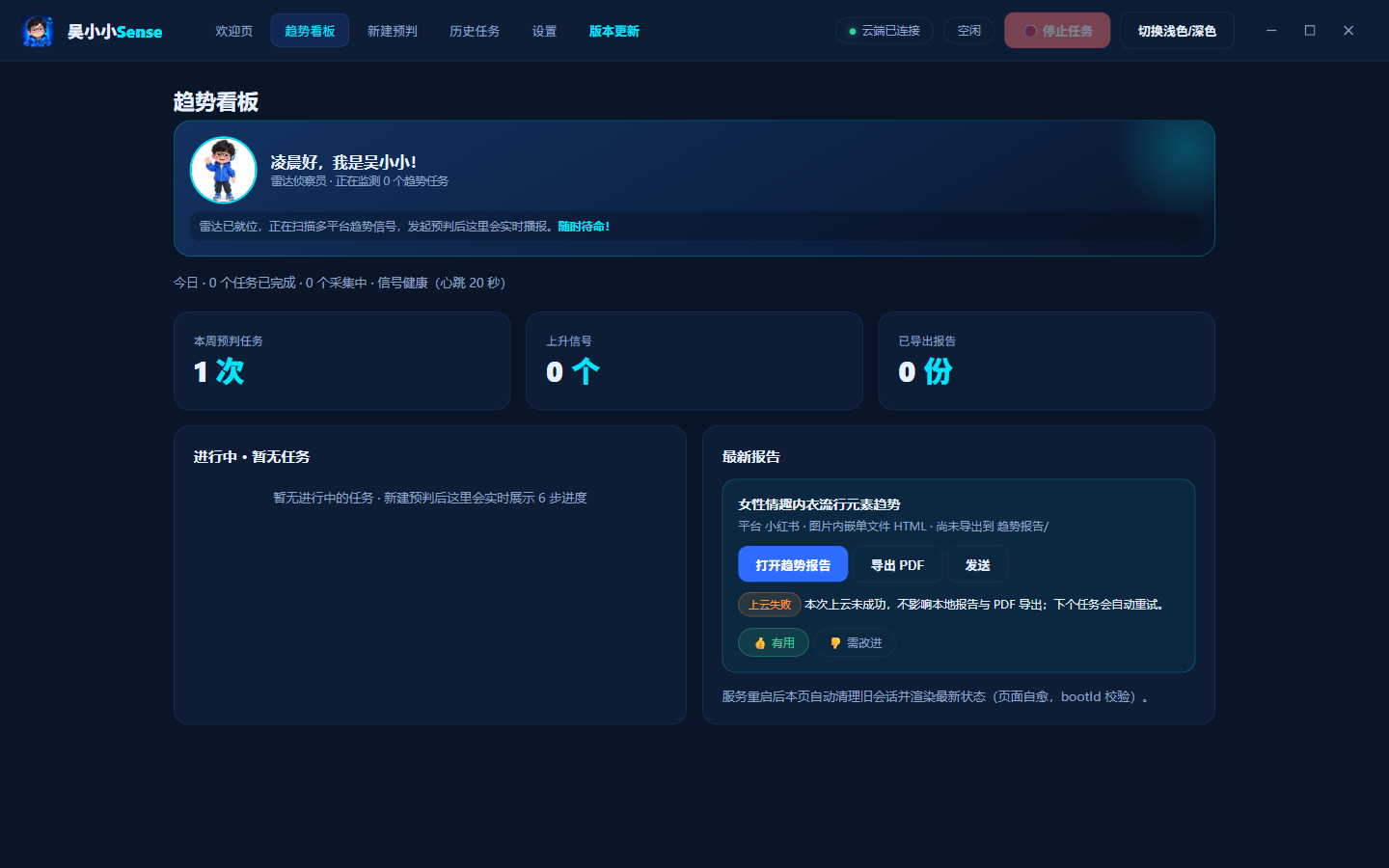This screenshot has width=1389, height=868.
Task: Click the 随时待命! highlighted text
Action: pos(585,227)
